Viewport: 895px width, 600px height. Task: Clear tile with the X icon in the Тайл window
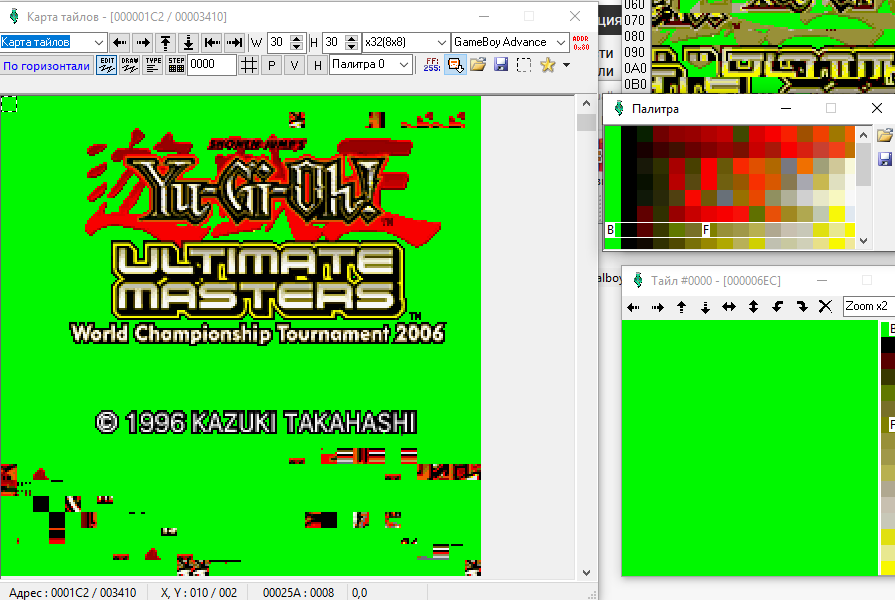tap(825, 307)
